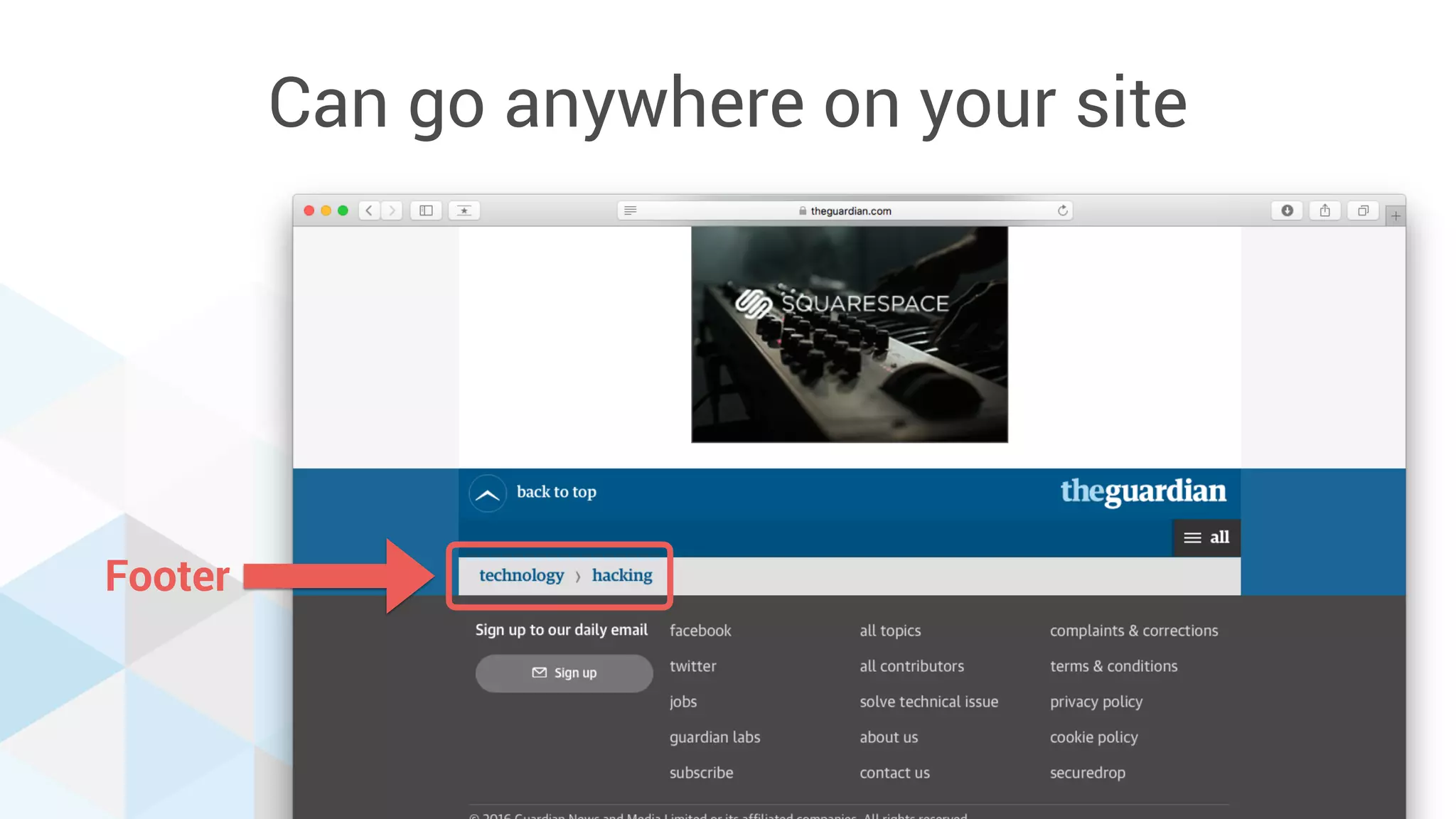Open the Squarespace advertisement image

(850, 334)
